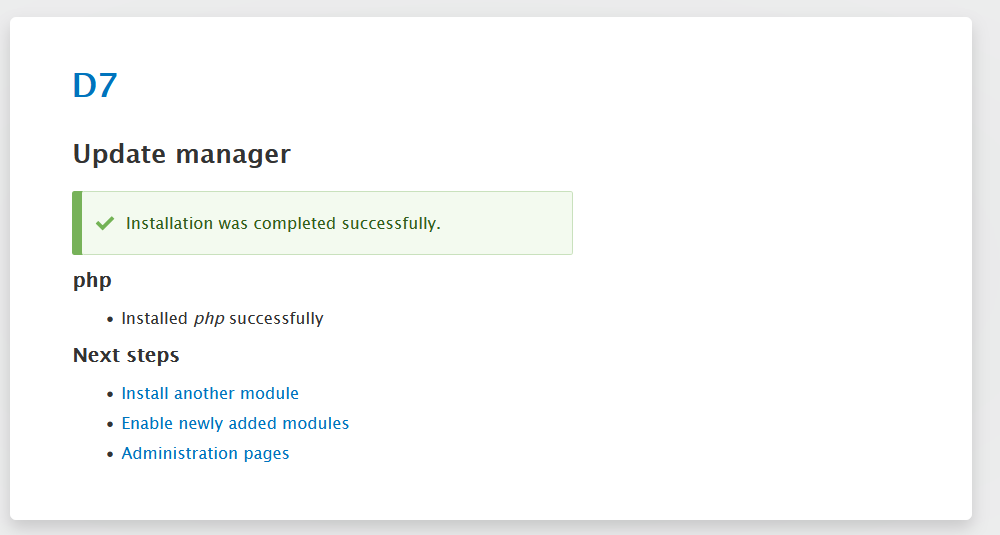Click the Next steps heading
This screenshot has height=535, width=1000.
coord(126,355)
